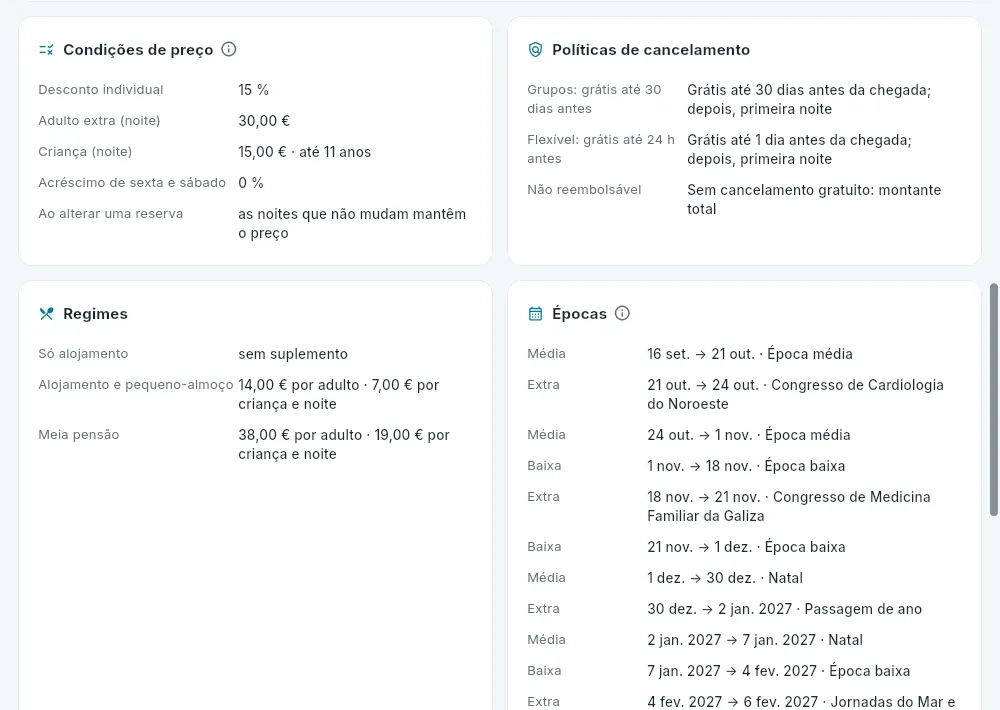Click the Regimes heading
The height and width of the screenshot is (710, 1000).
tap(95, 314)
